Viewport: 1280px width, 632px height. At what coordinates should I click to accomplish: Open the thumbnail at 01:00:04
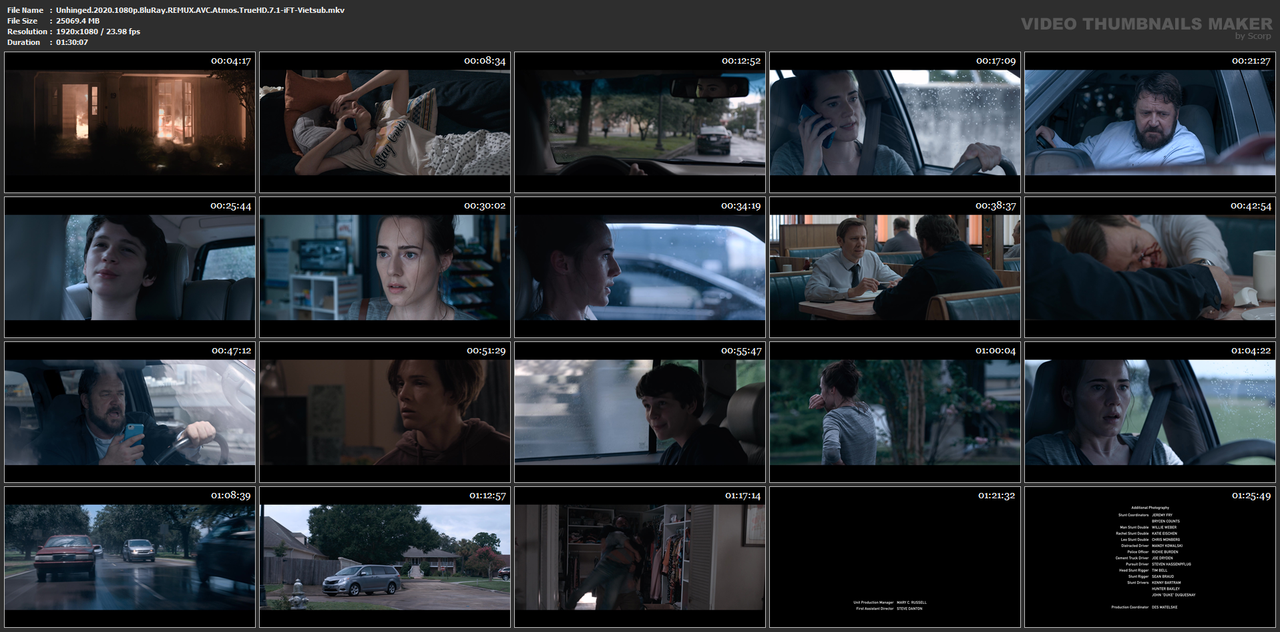[895, 412]
